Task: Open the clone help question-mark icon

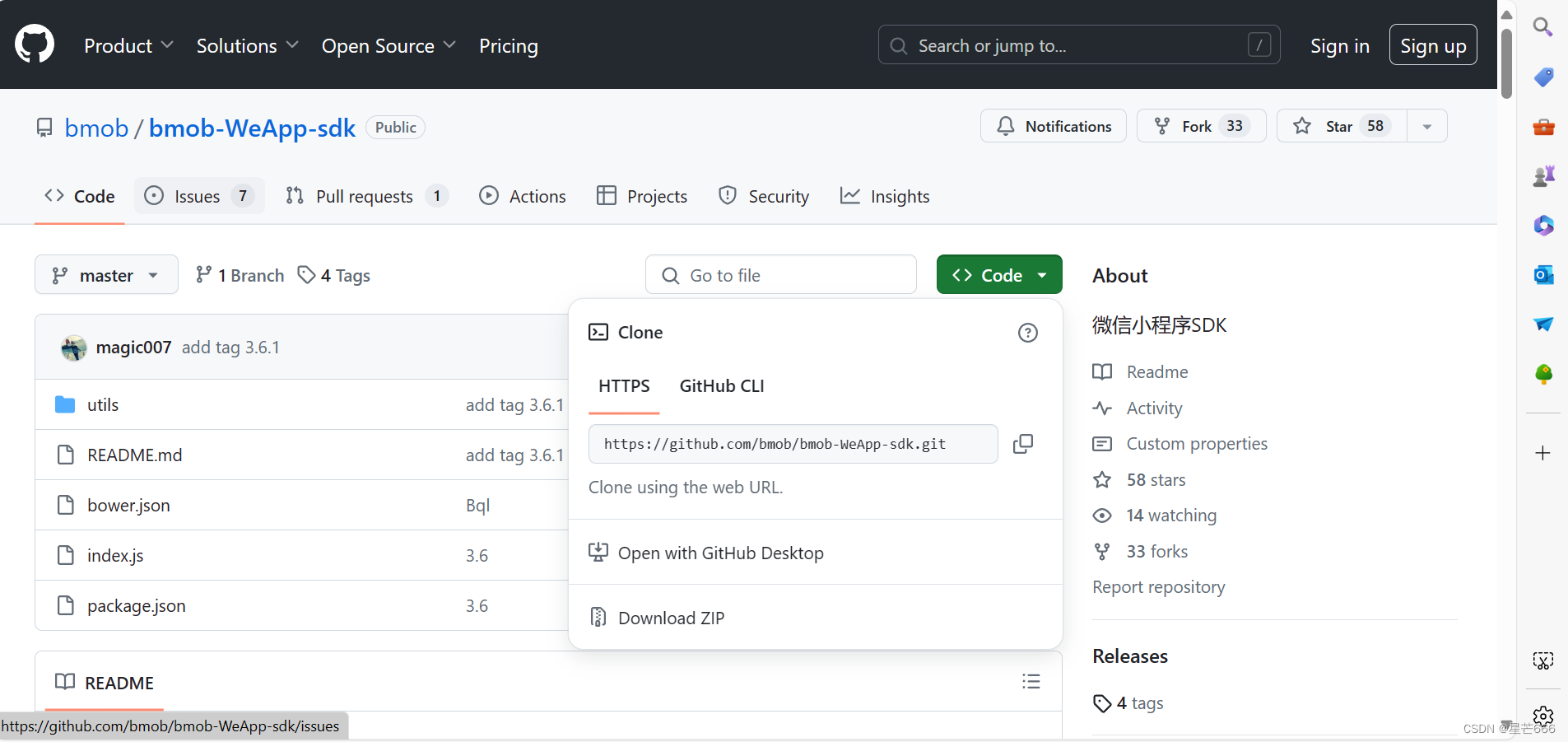Action: (x=1028, y=333)
